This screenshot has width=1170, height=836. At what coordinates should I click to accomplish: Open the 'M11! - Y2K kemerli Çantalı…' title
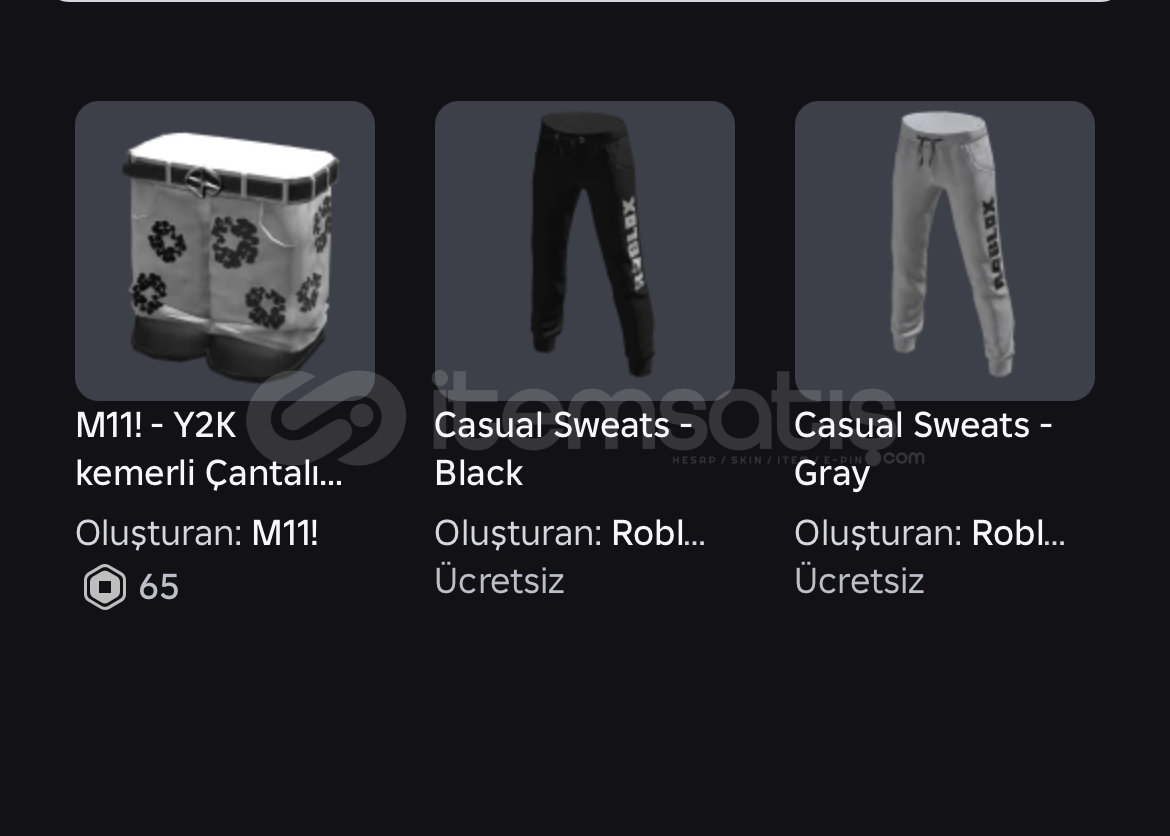[x=209, y=449]
